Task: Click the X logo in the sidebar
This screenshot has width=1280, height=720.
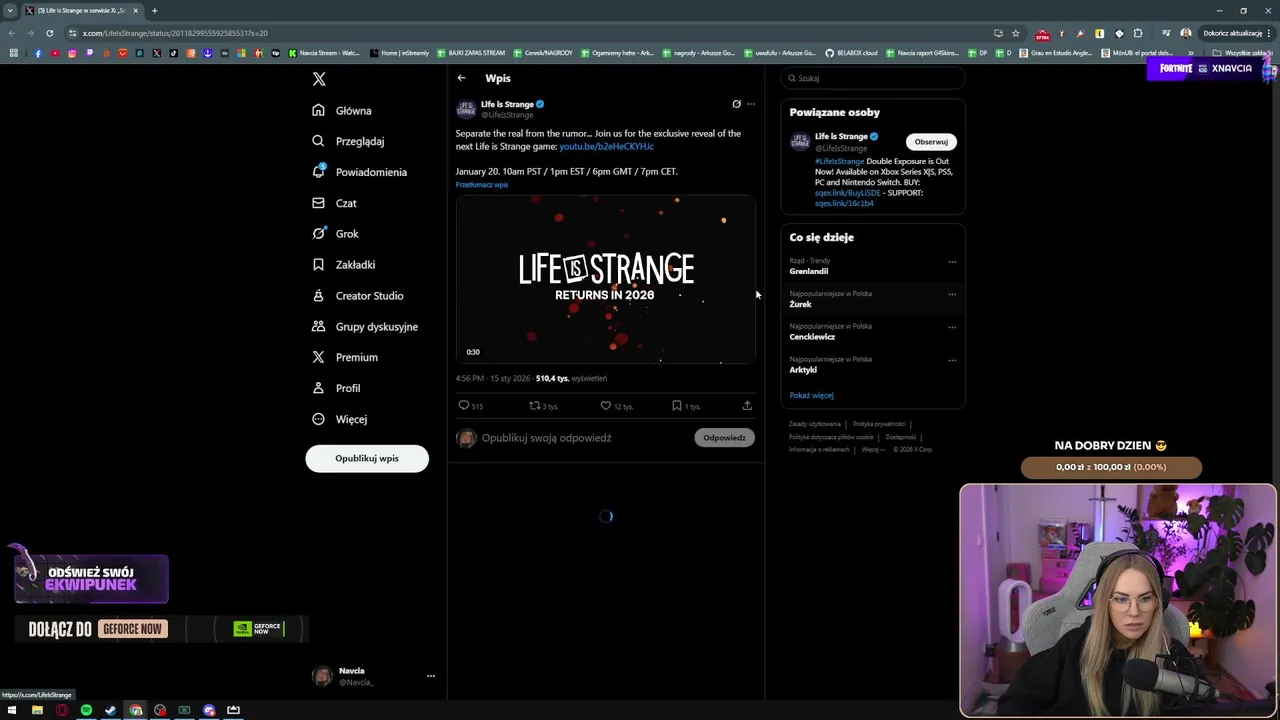Action: pyautogui.click(x=319, y=79)
